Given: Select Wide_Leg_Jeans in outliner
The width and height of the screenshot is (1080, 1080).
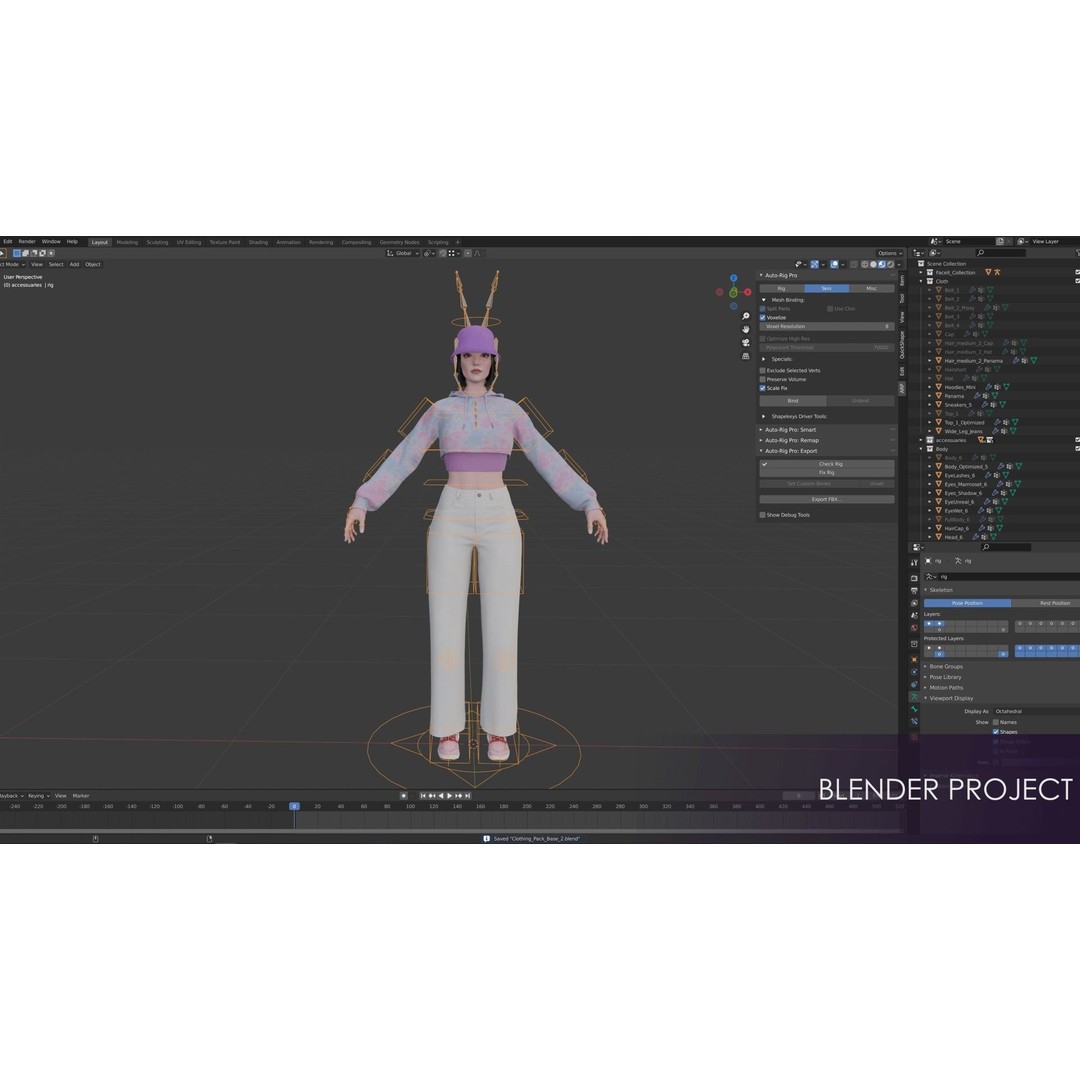Looking at the screenshot, I should [x=963, y=432].
